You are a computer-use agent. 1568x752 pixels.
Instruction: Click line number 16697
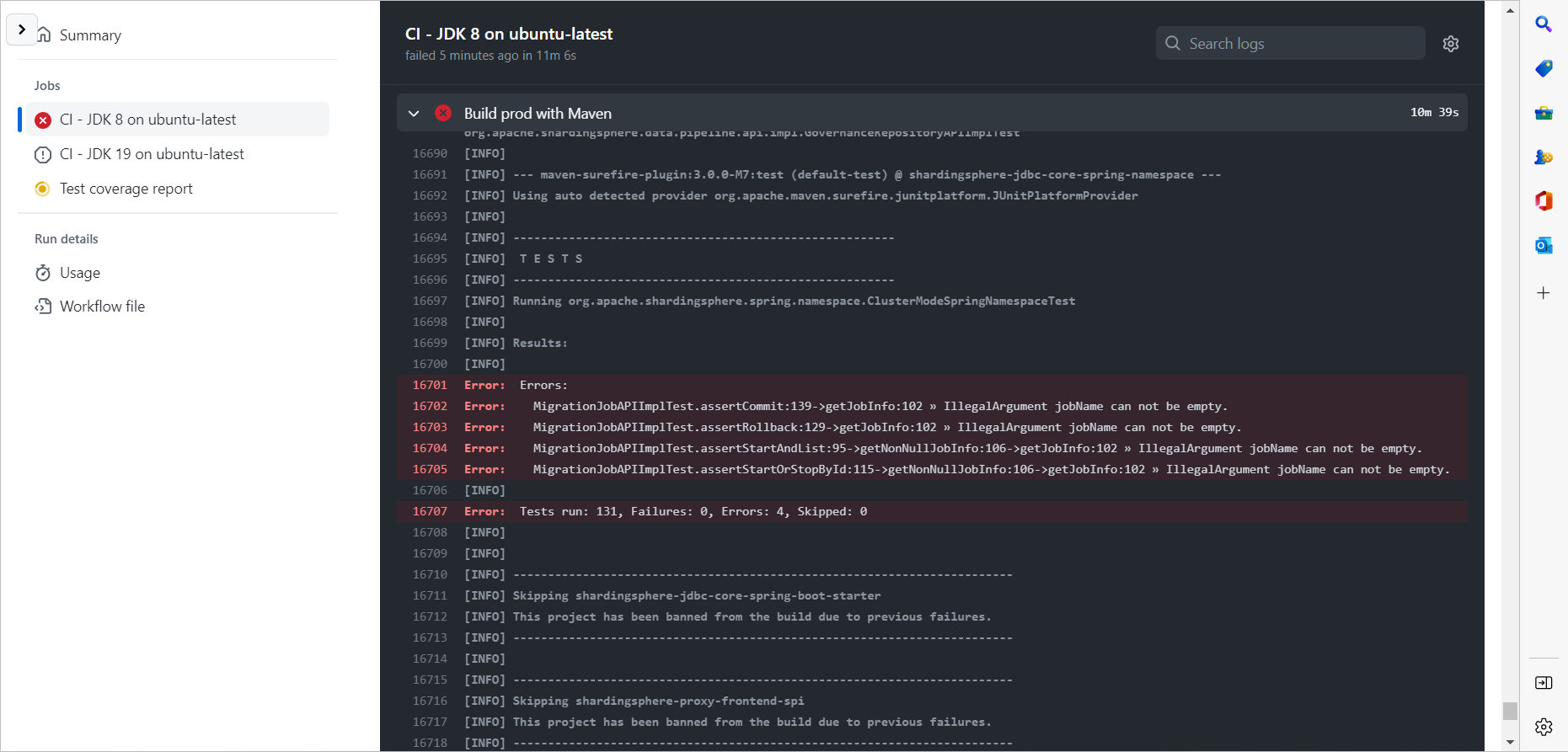[430, 301]
